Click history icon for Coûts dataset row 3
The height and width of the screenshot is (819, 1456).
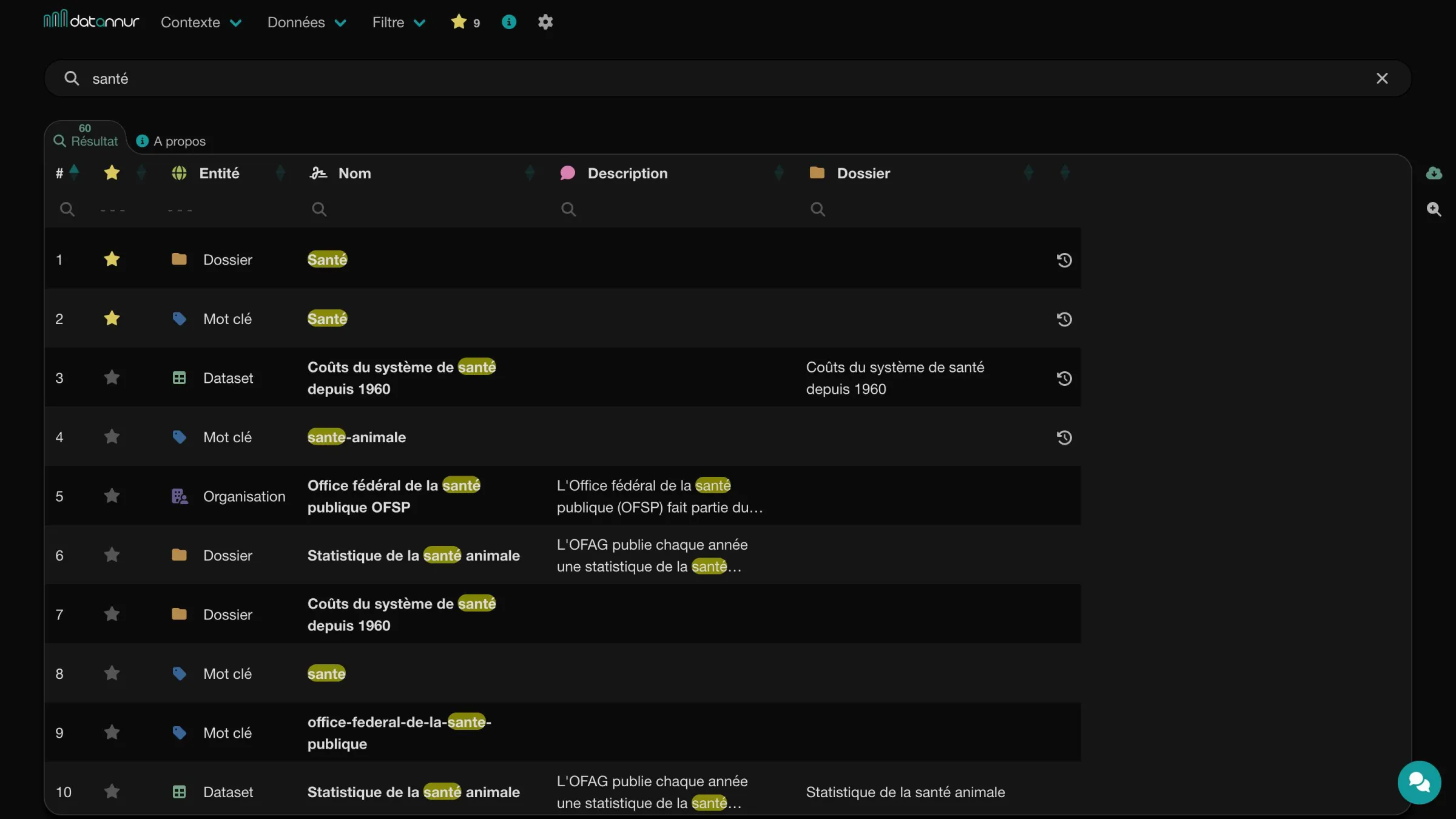1064,378
